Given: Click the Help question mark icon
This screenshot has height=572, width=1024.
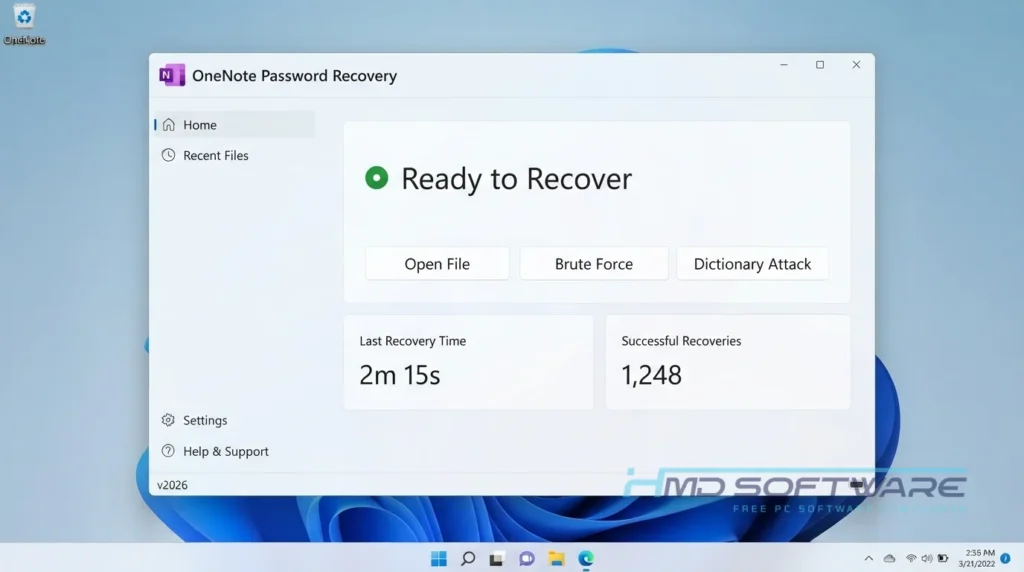Looking at the screenshot, I should [168, 451].
